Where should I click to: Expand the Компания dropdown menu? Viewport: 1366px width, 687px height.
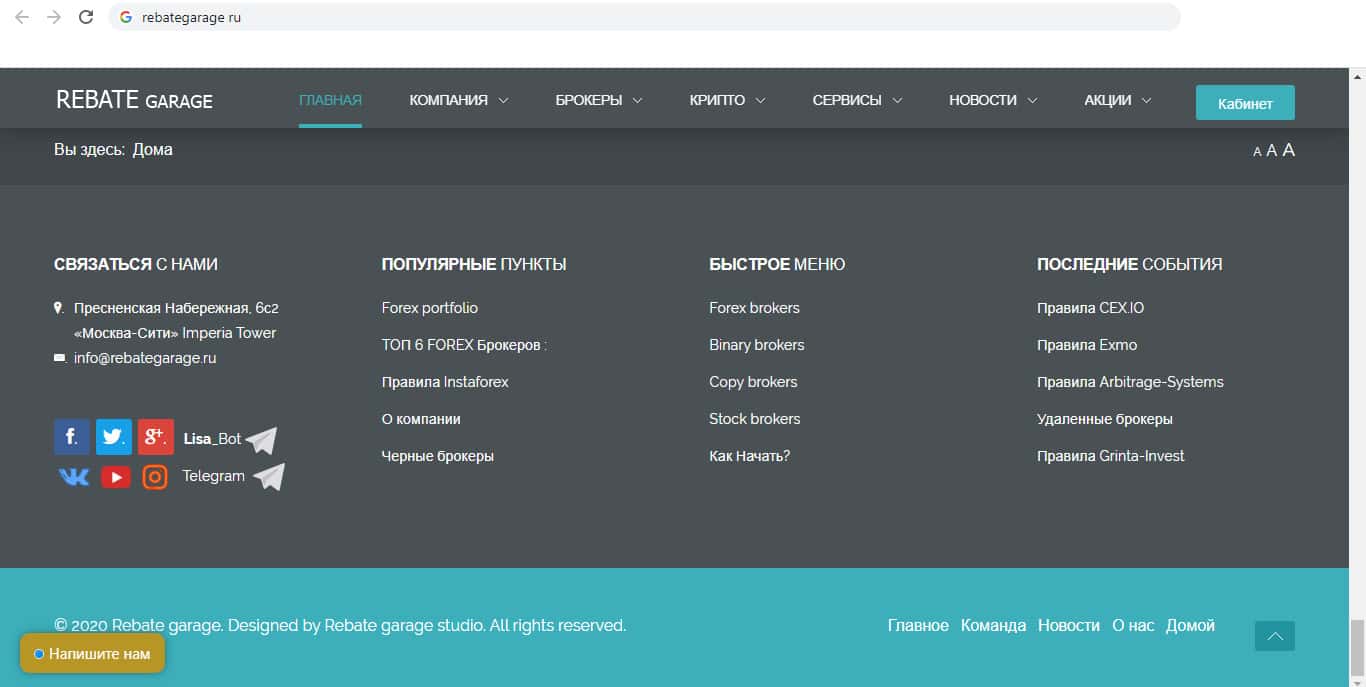[x=458, y=100]
